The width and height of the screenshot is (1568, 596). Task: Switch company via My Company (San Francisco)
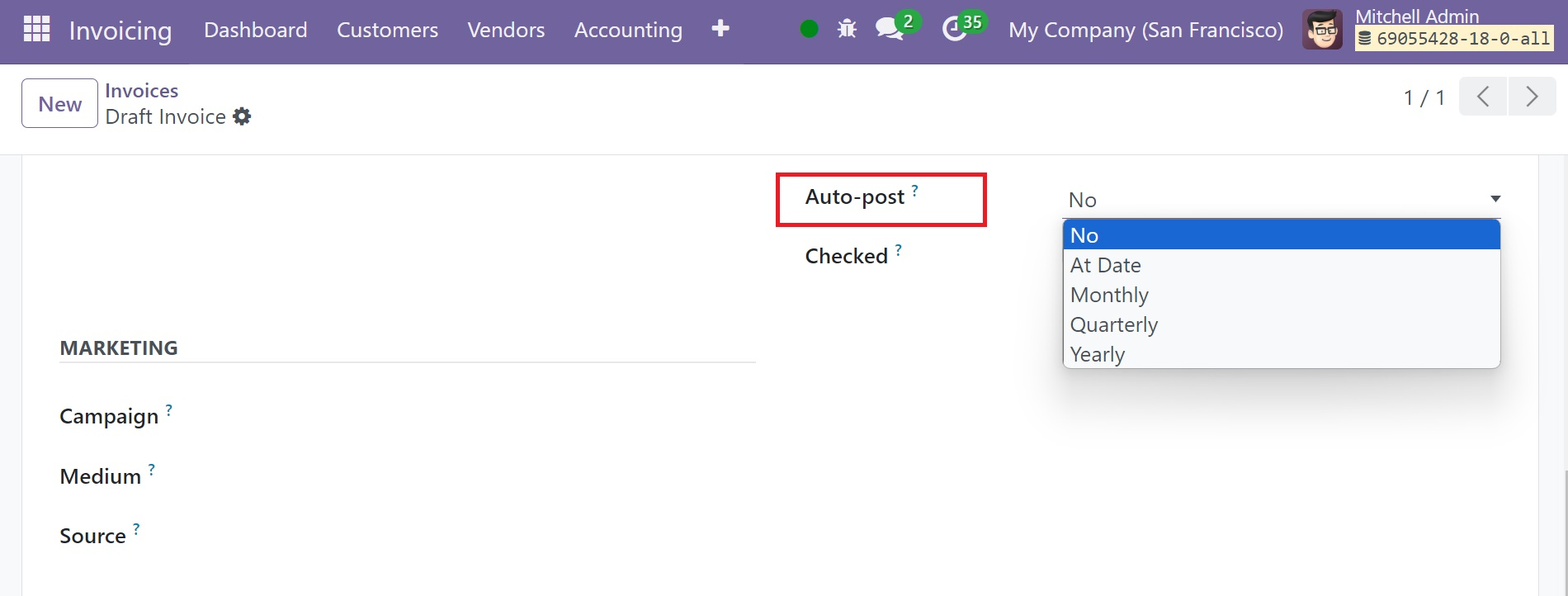tap(1145, 30)
